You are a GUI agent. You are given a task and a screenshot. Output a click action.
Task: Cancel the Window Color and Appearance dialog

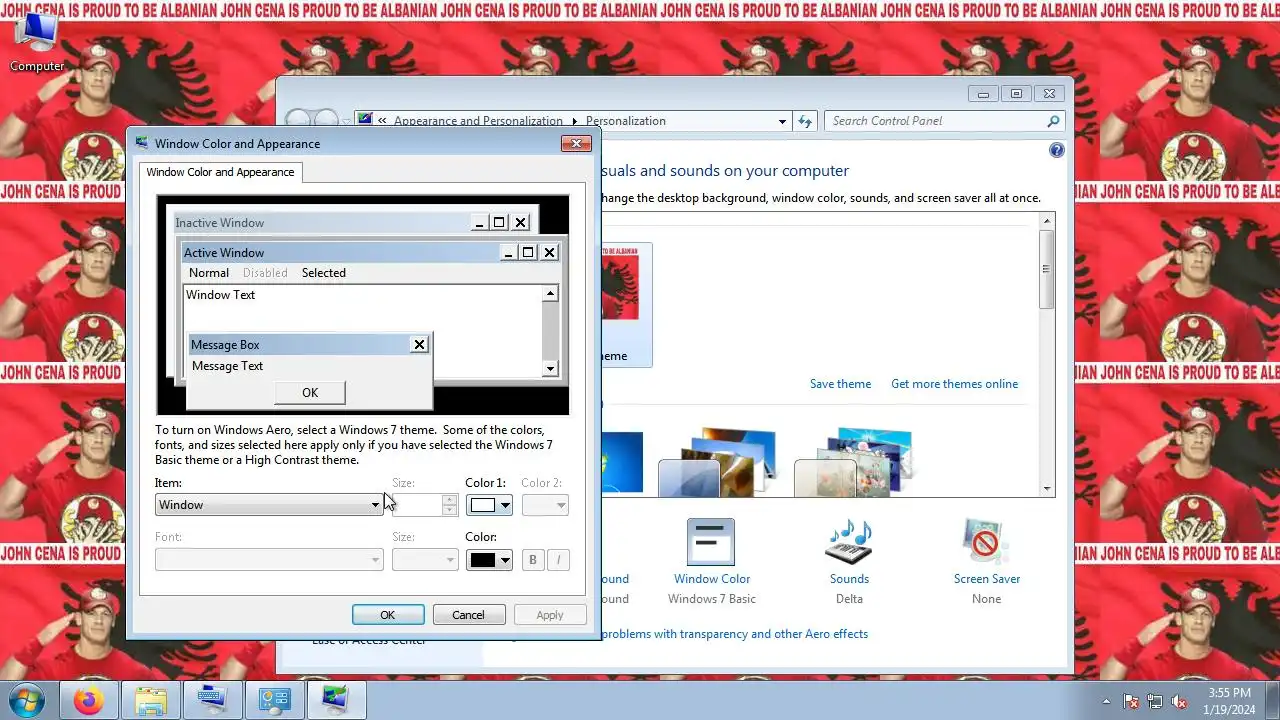coord(468,615)
